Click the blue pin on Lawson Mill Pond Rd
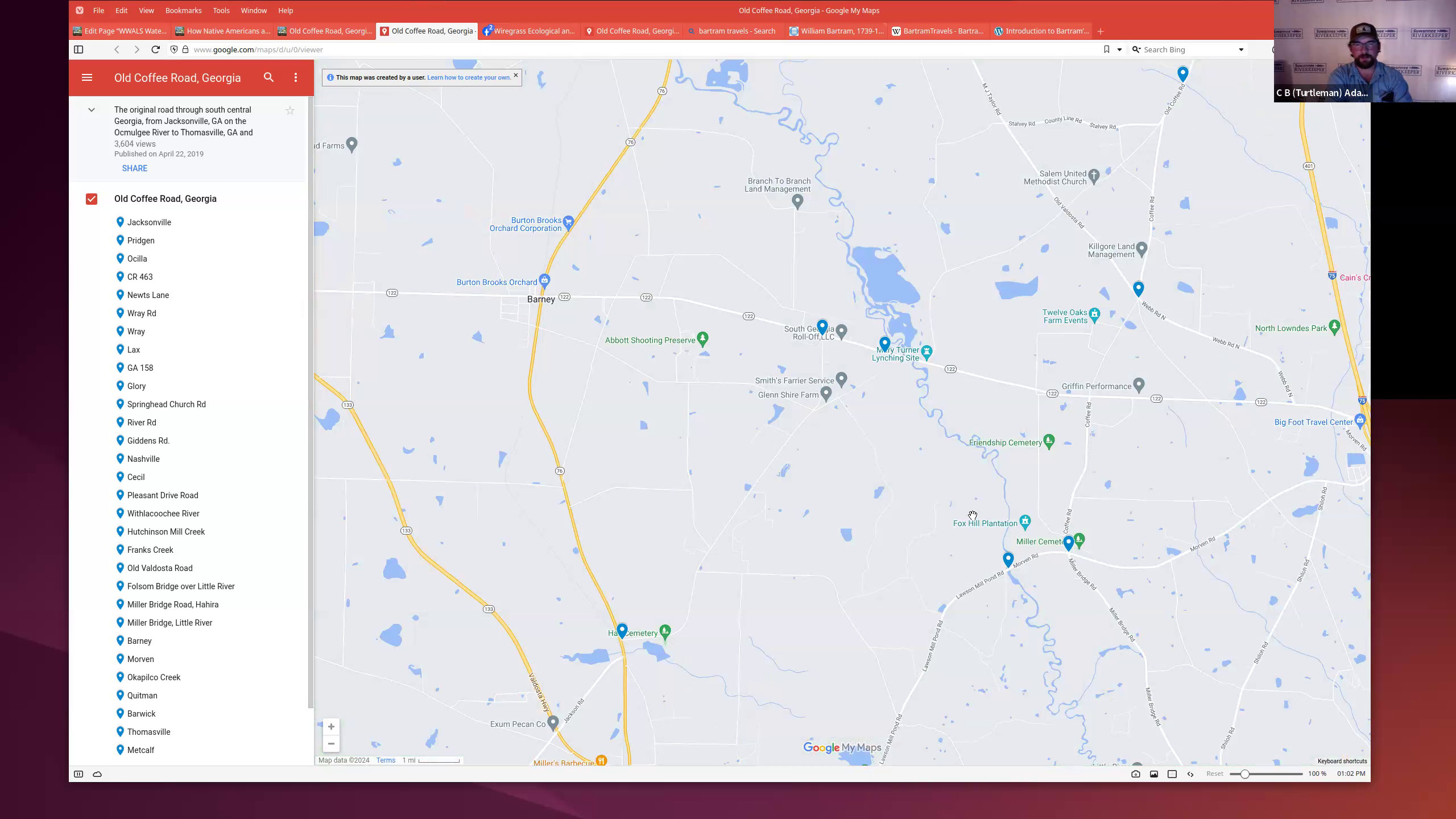The width and height of the screenshot is (1456, 819). 1008,560
